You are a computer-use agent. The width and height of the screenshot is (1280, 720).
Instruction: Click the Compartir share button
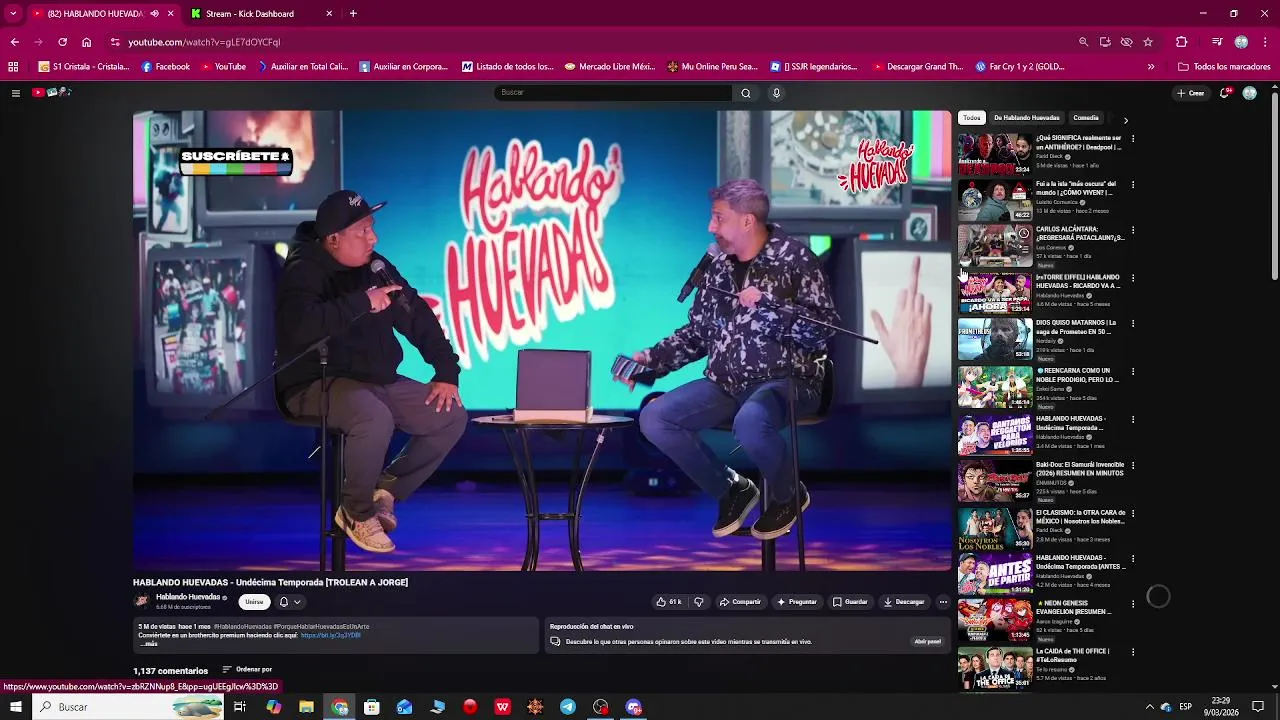click(x=740, y=602)
